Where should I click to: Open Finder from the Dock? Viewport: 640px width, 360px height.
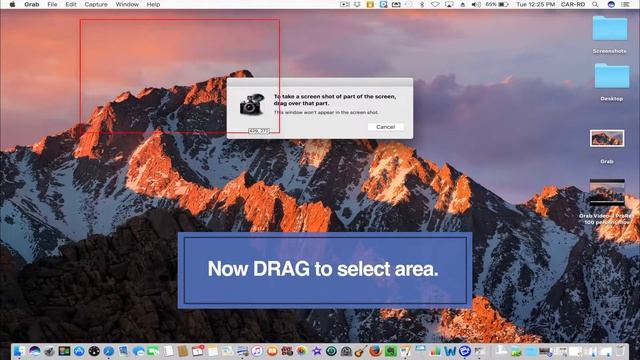click(x=19, y=351)
